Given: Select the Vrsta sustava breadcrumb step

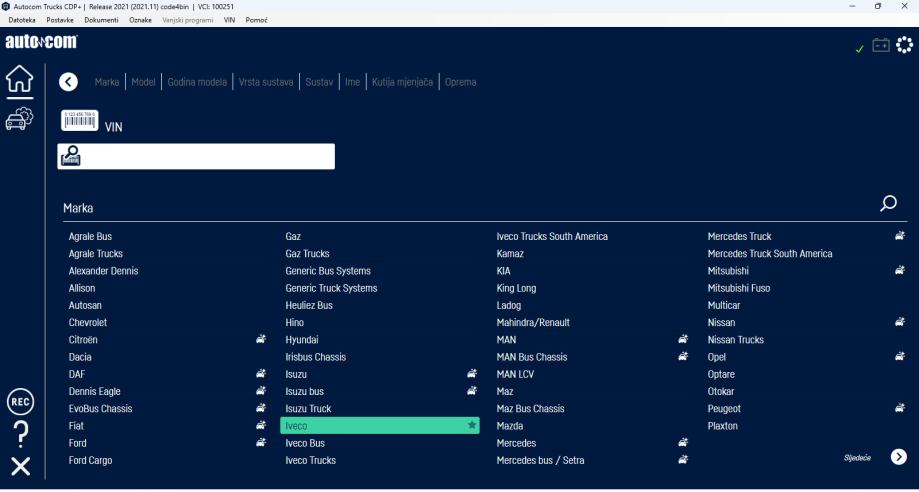Looking at the screenshot, I should [266, 82].
